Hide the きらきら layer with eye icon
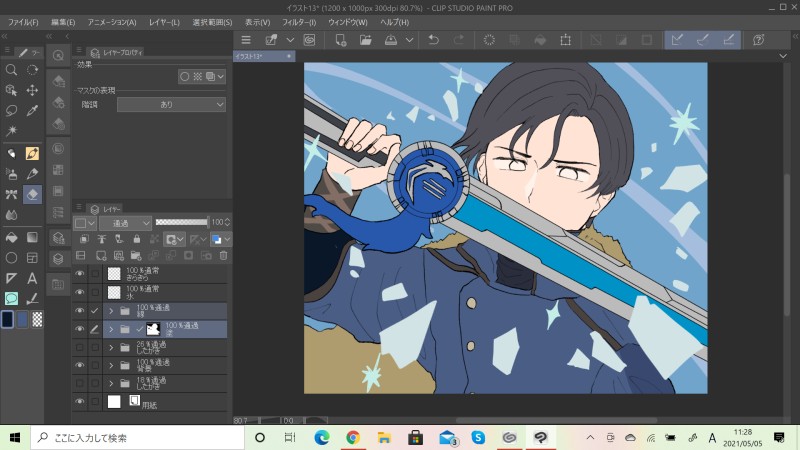Image resolution: width=800 pixels, height=450 pixels. (80, 274)
